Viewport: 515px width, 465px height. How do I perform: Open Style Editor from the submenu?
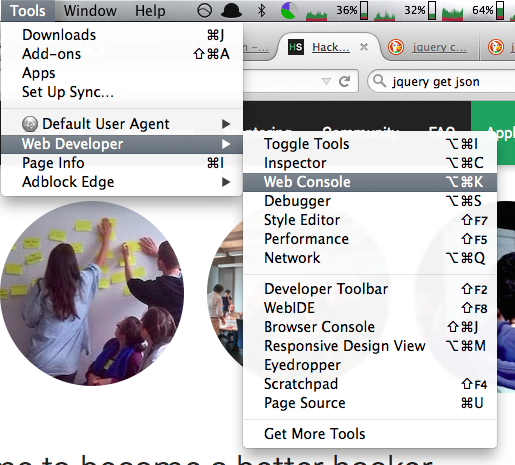370,220
